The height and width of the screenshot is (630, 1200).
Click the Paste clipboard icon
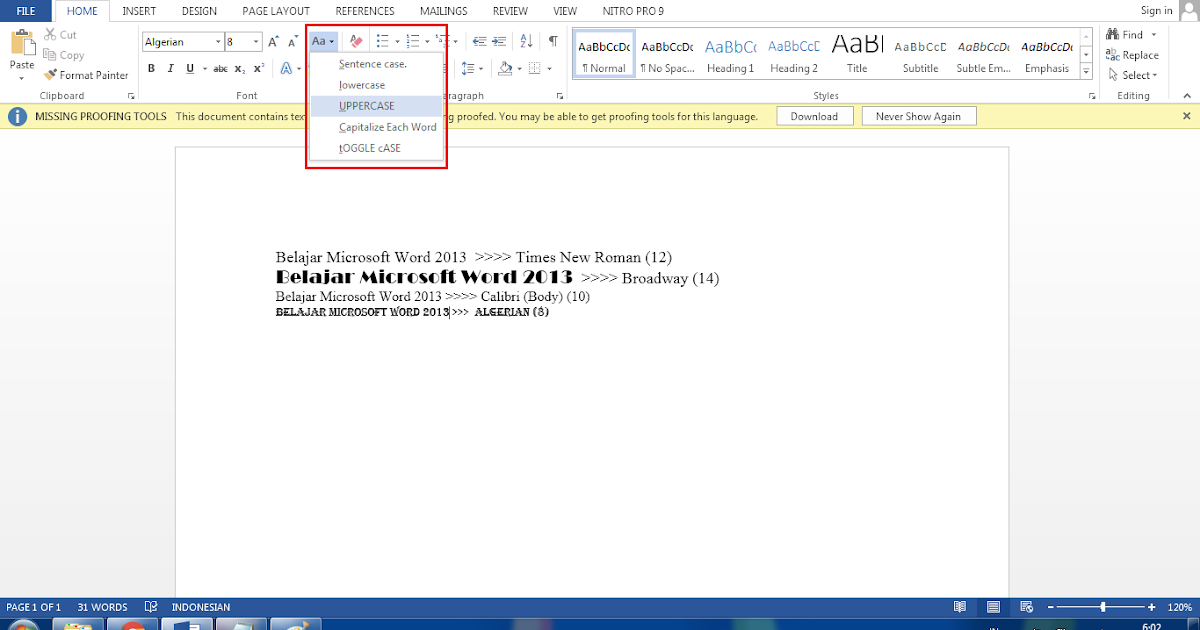point(22,44)
